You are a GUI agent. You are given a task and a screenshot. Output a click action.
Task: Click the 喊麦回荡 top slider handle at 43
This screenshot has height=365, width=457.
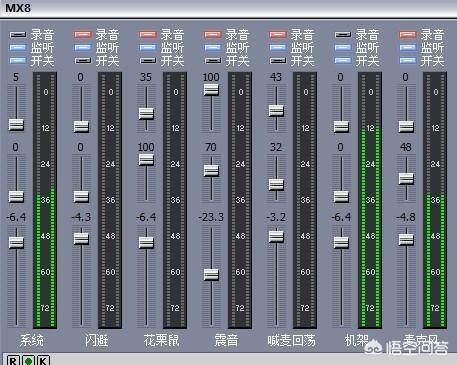(x=276, y=111)
